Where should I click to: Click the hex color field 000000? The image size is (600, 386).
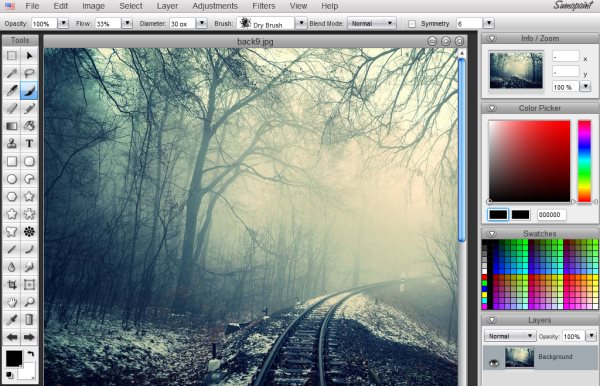551,215
